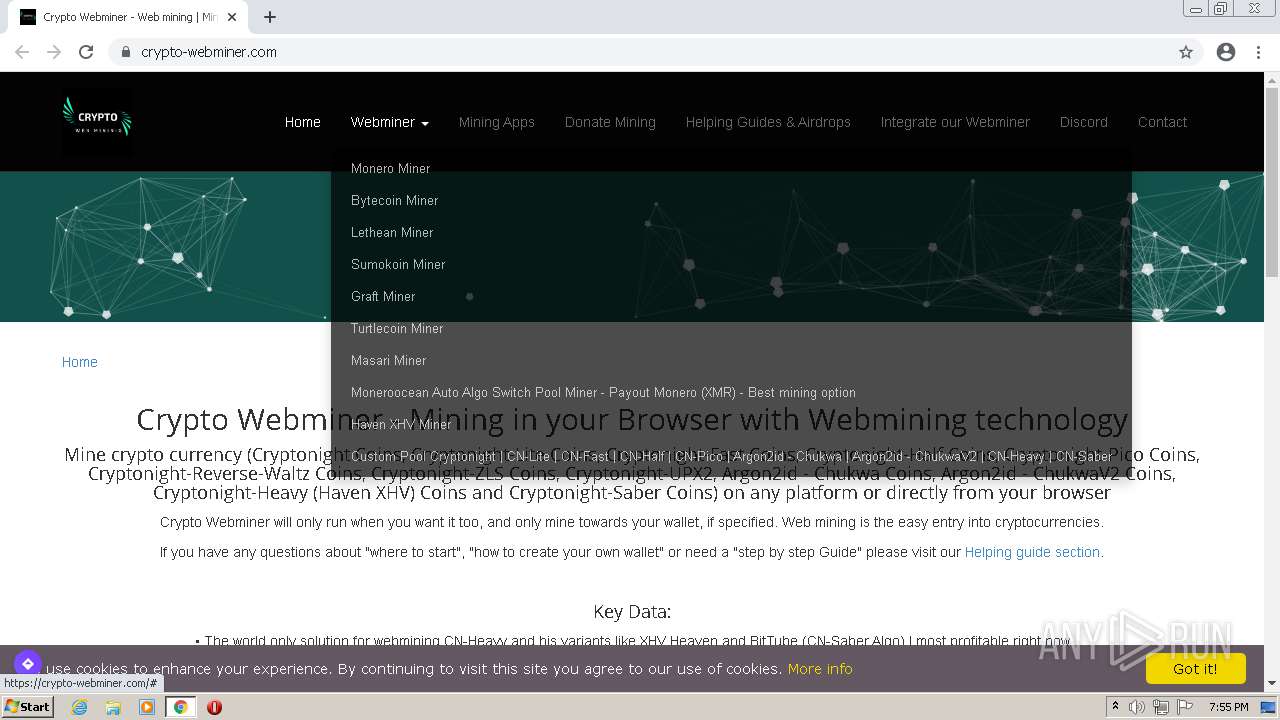Click the site lock icon
This screenshot has width=1280, height=720.
pyautogui.click(x=125, y=52)
